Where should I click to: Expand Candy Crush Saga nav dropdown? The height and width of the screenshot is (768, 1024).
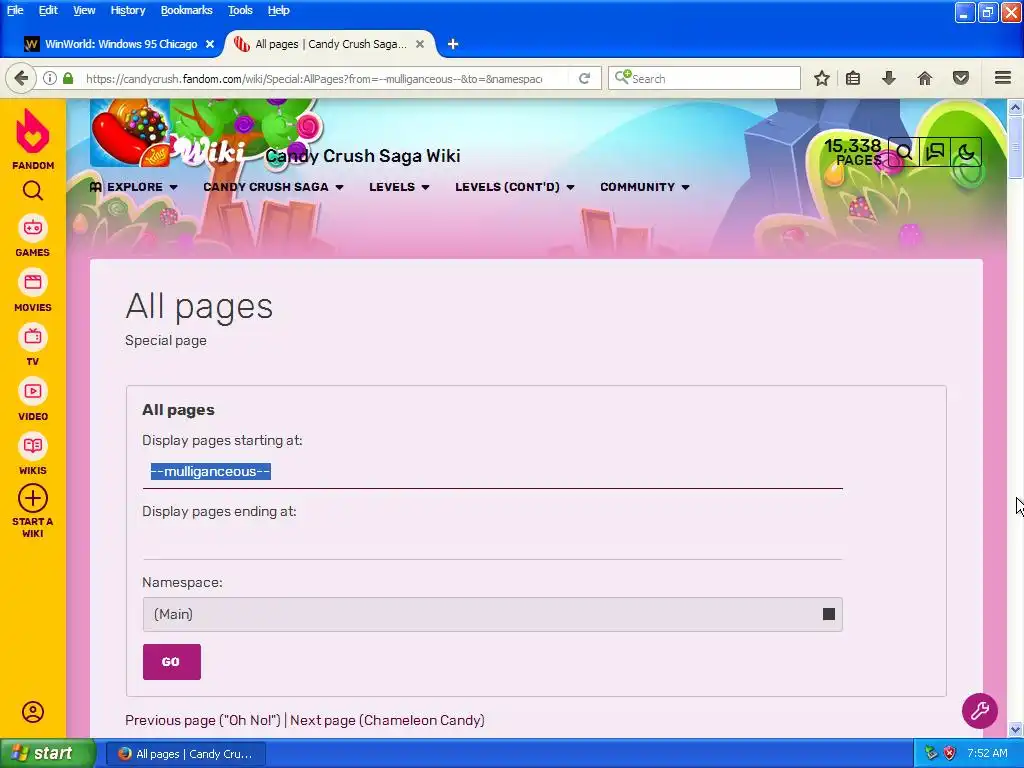coord(273,187)
